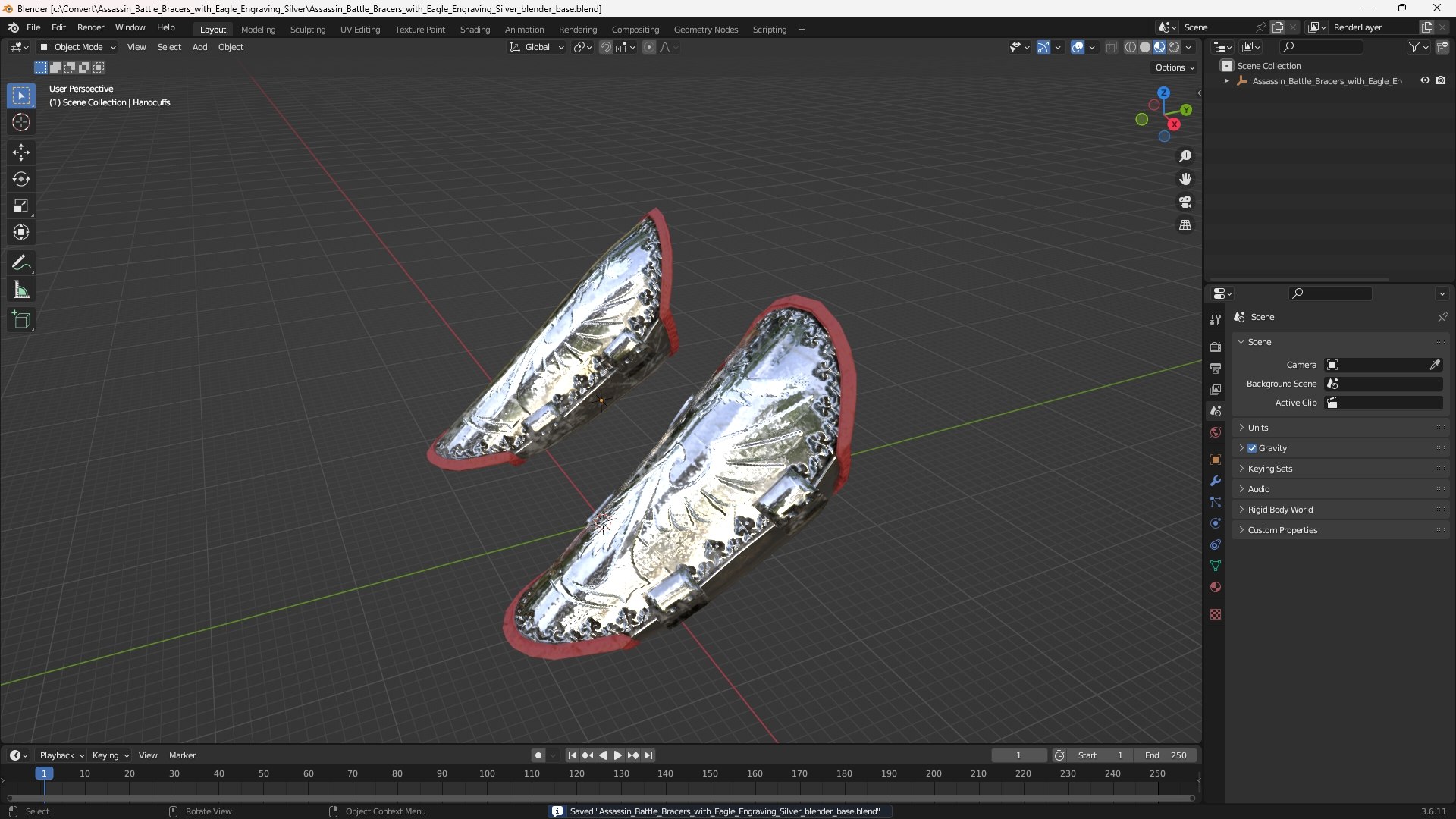Image resolution: width=1456 pixels, height=819 pixels.
Task: Open the View Layer properties tab
Action: [x=1216, y=389]
